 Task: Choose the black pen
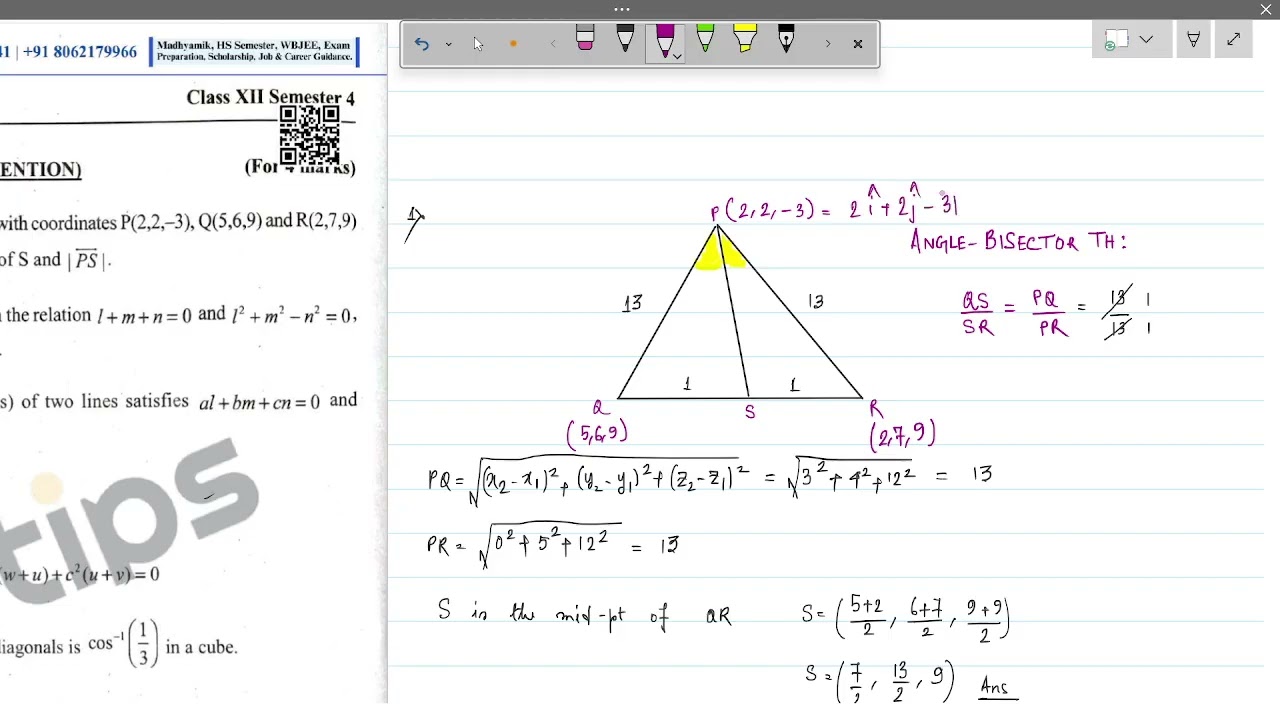point(625,40)
